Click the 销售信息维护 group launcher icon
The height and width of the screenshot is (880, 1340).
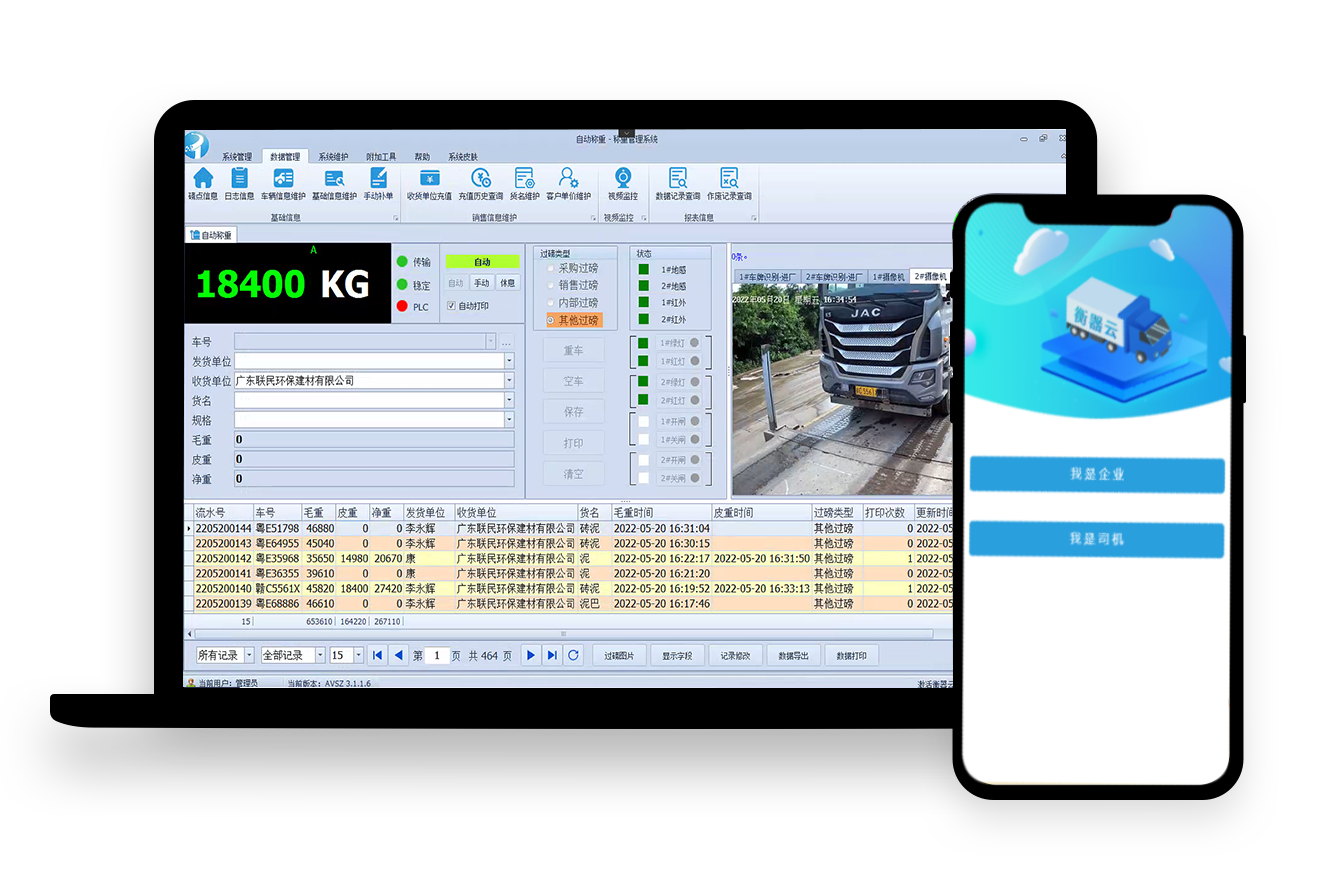(594, 217)
